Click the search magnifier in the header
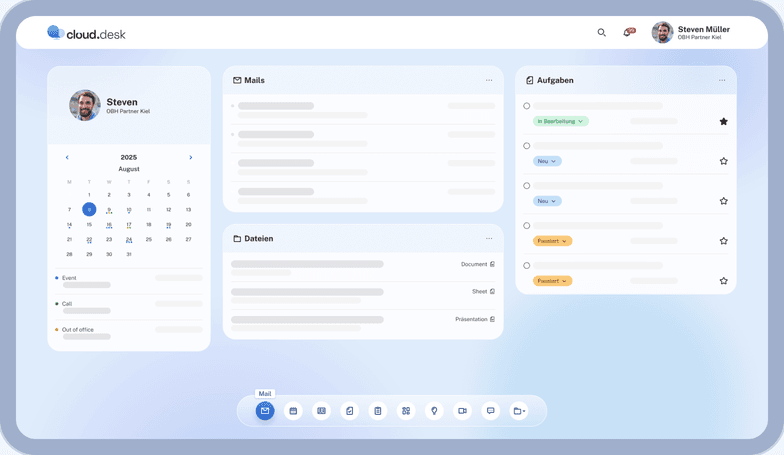Image resolution: width=784 pixels, height=455 pixels. point(602,32)
